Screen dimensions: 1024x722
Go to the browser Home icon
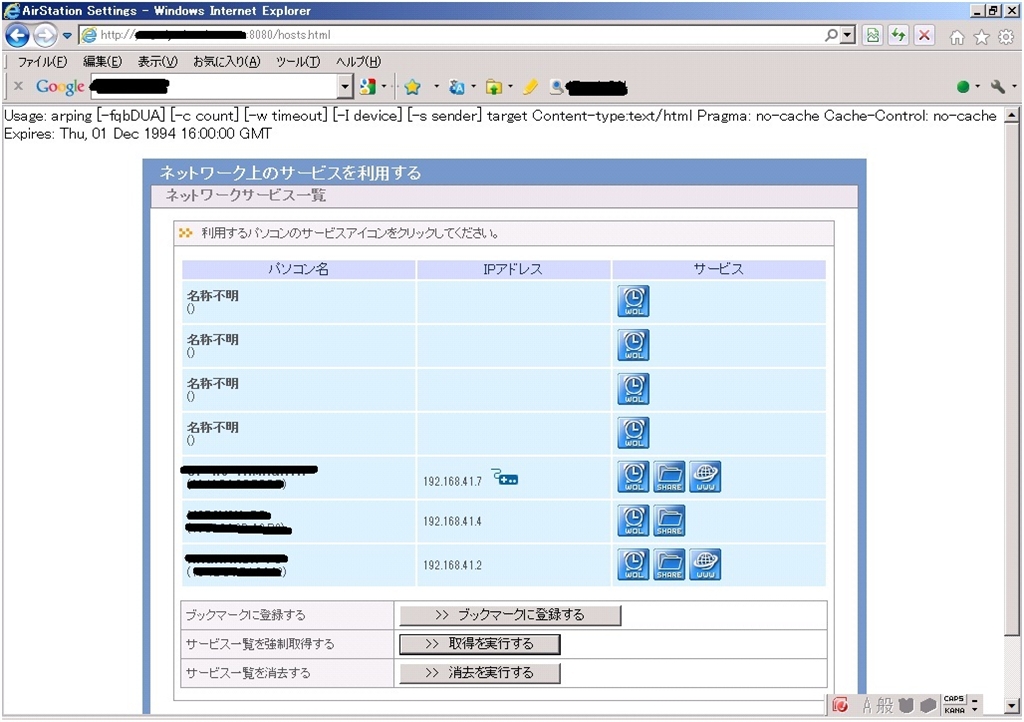pos(957,37)
